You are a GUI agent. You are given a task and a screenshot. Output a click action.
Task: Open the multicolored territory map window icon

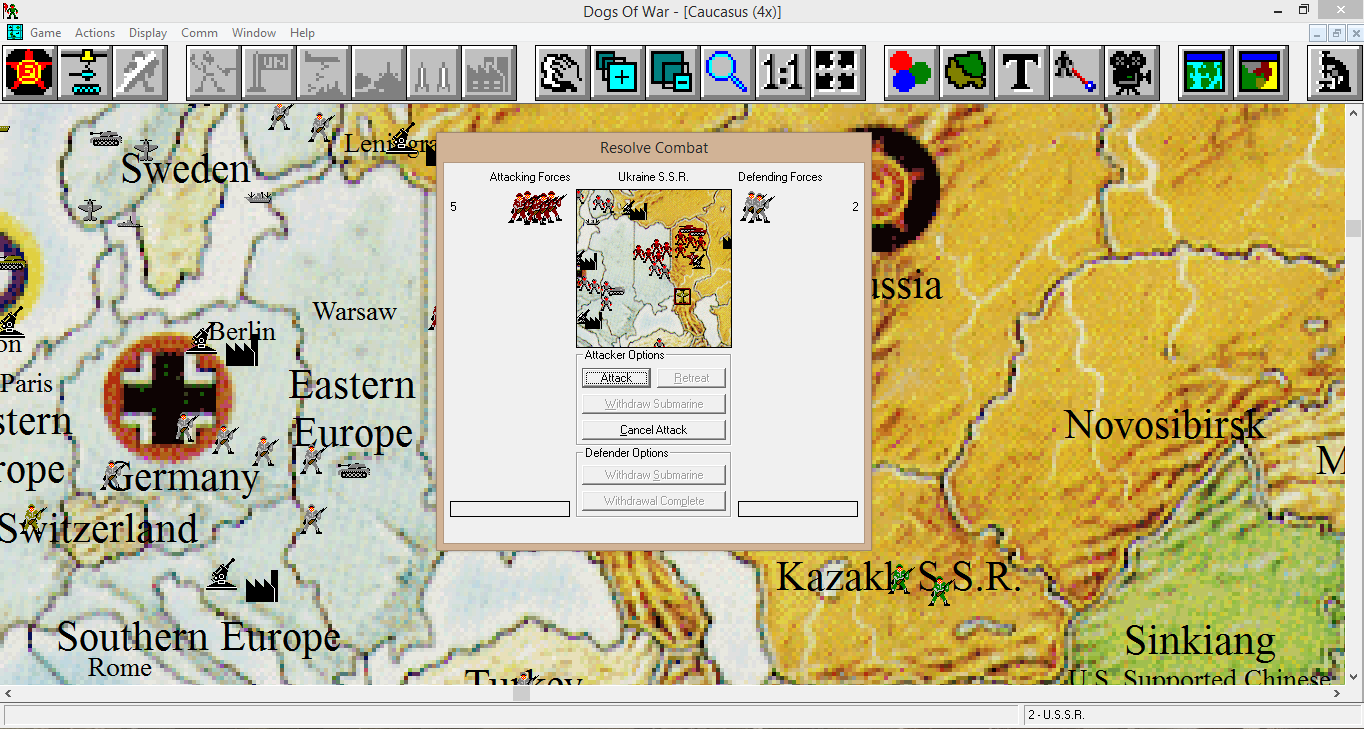tap(1260, 73)
